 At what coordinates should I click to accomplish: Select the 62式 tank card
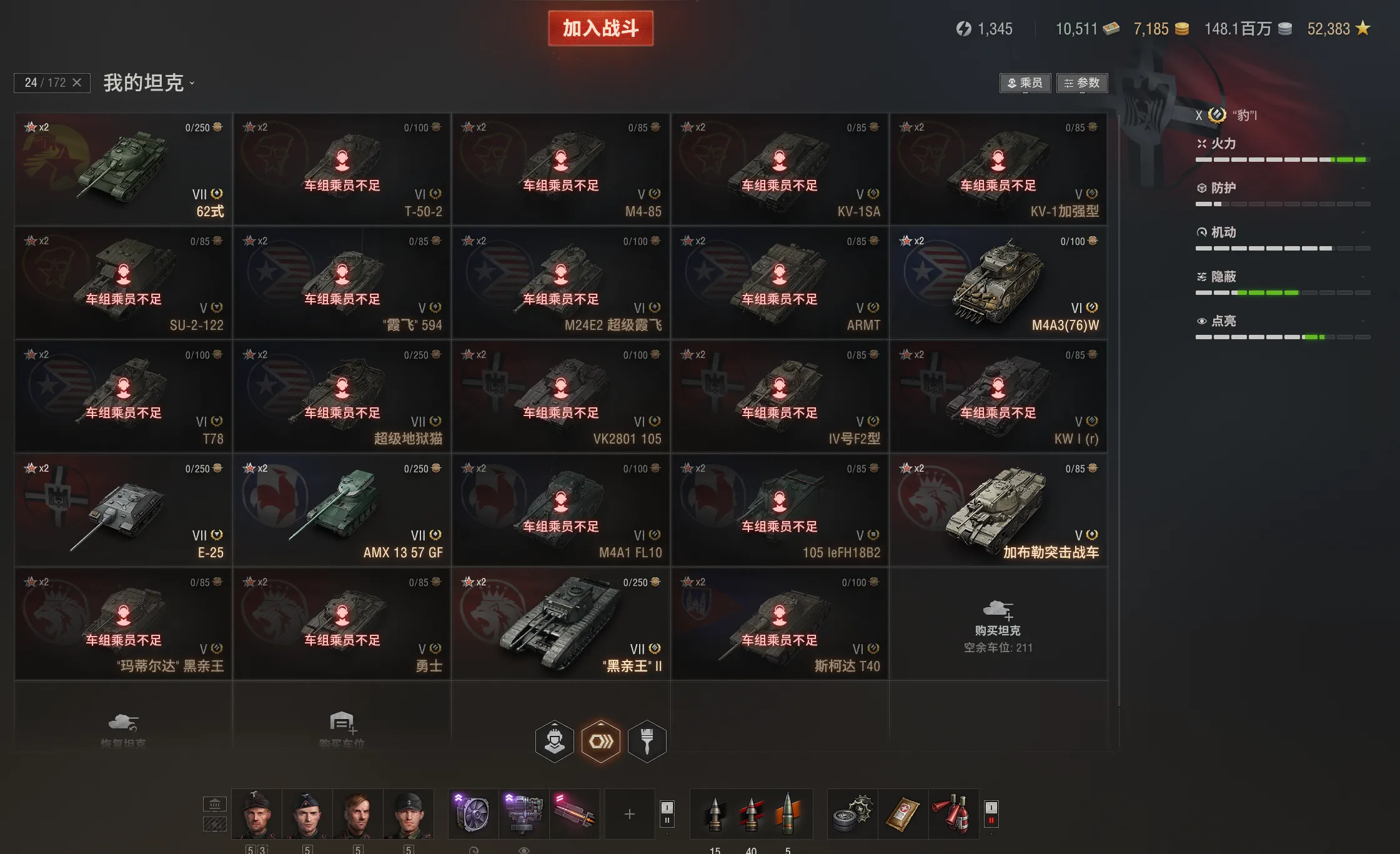tap(123, 169)
